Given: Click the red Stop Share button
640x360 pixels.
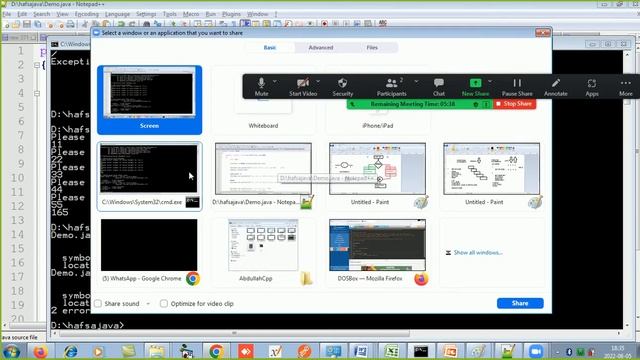Looking at the screenshot, I should pyautogui.click(x=514, y=104).
